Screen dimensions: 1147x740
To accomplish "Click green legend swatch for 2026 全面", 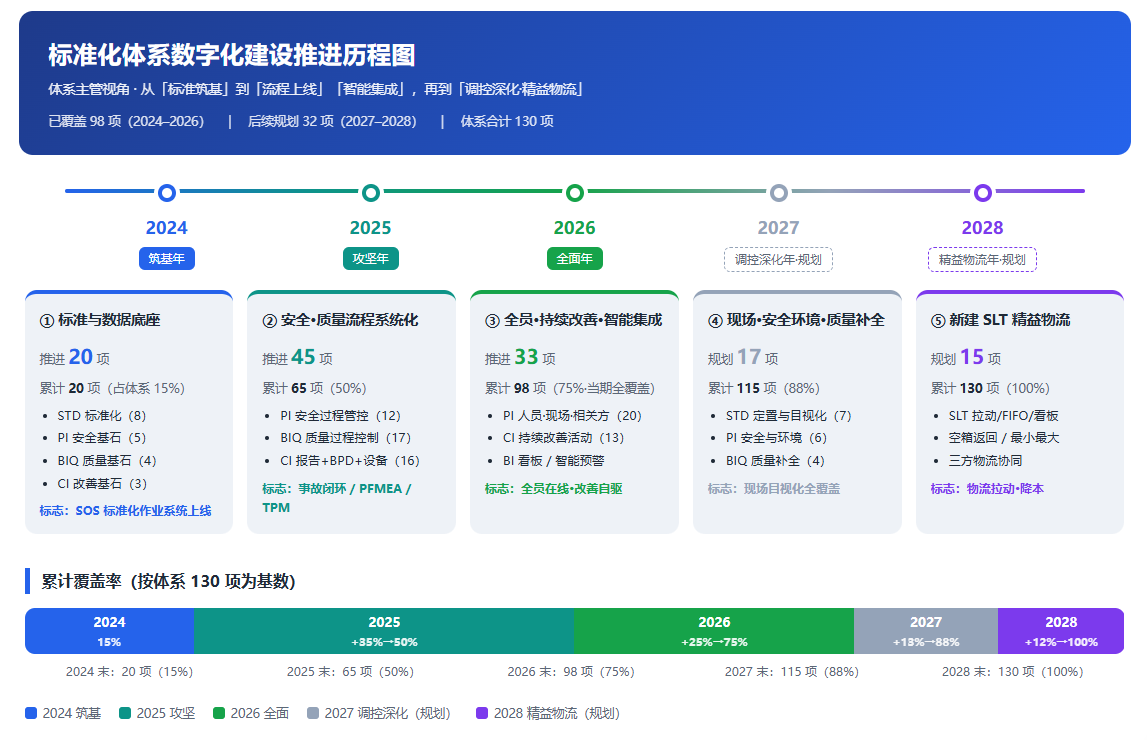I will tap(219, 713).
